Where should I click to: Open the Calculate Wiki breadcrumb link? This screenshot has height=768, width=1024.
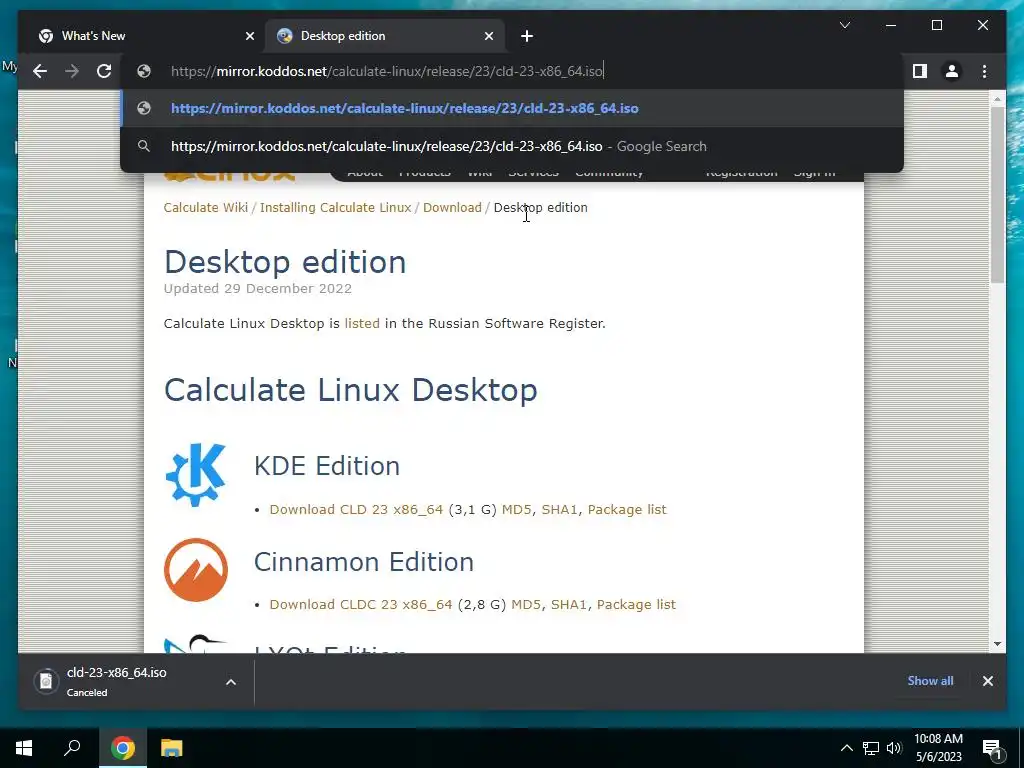[x=206, y=208]
